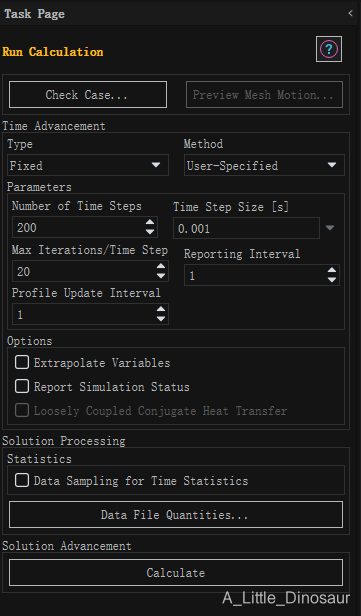Click the Time Step Size input field

point(246,228)
